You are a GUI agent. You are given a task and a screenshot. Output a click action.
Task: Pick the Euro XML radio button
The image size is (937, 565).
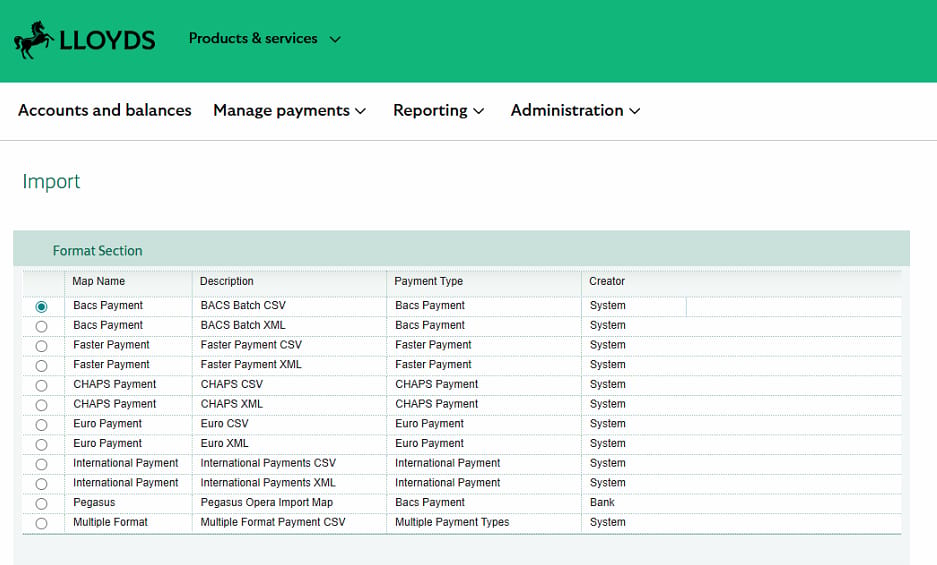click(x=41, y=445)
